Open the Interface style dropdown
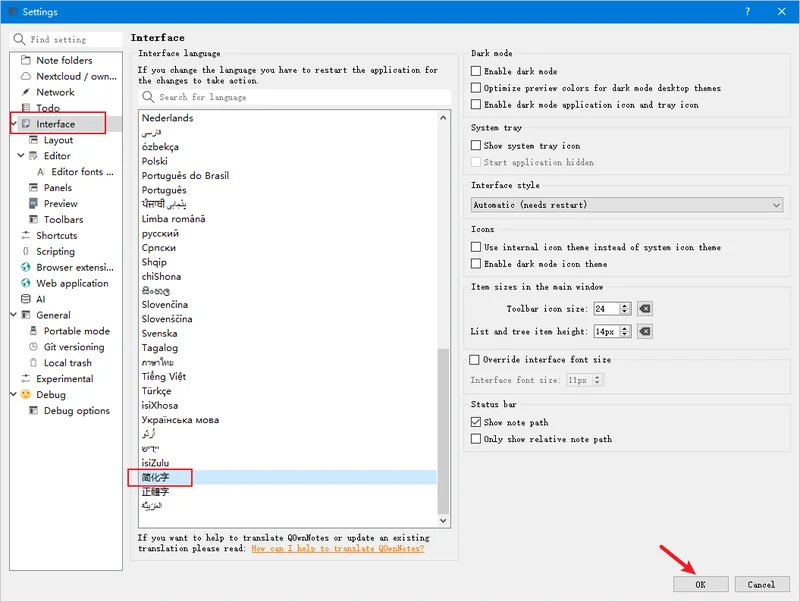The width and height of the screenshot is (800, 602). coord(627,205)
